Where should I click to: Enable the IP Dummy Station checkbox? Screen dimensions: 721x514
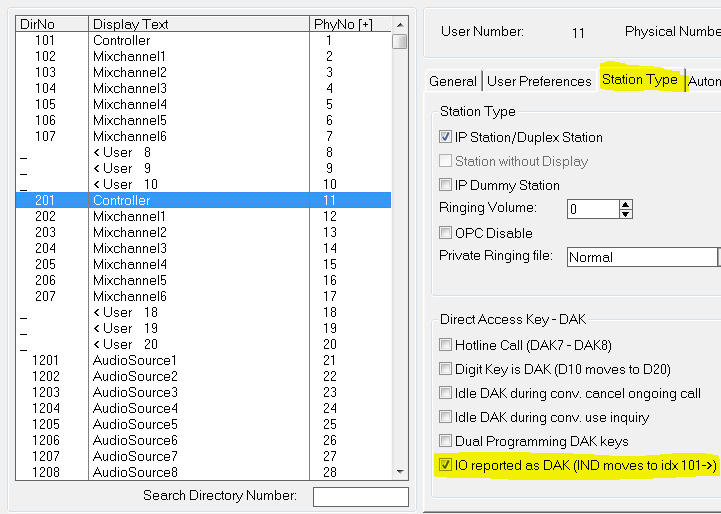tap(446, 185)
